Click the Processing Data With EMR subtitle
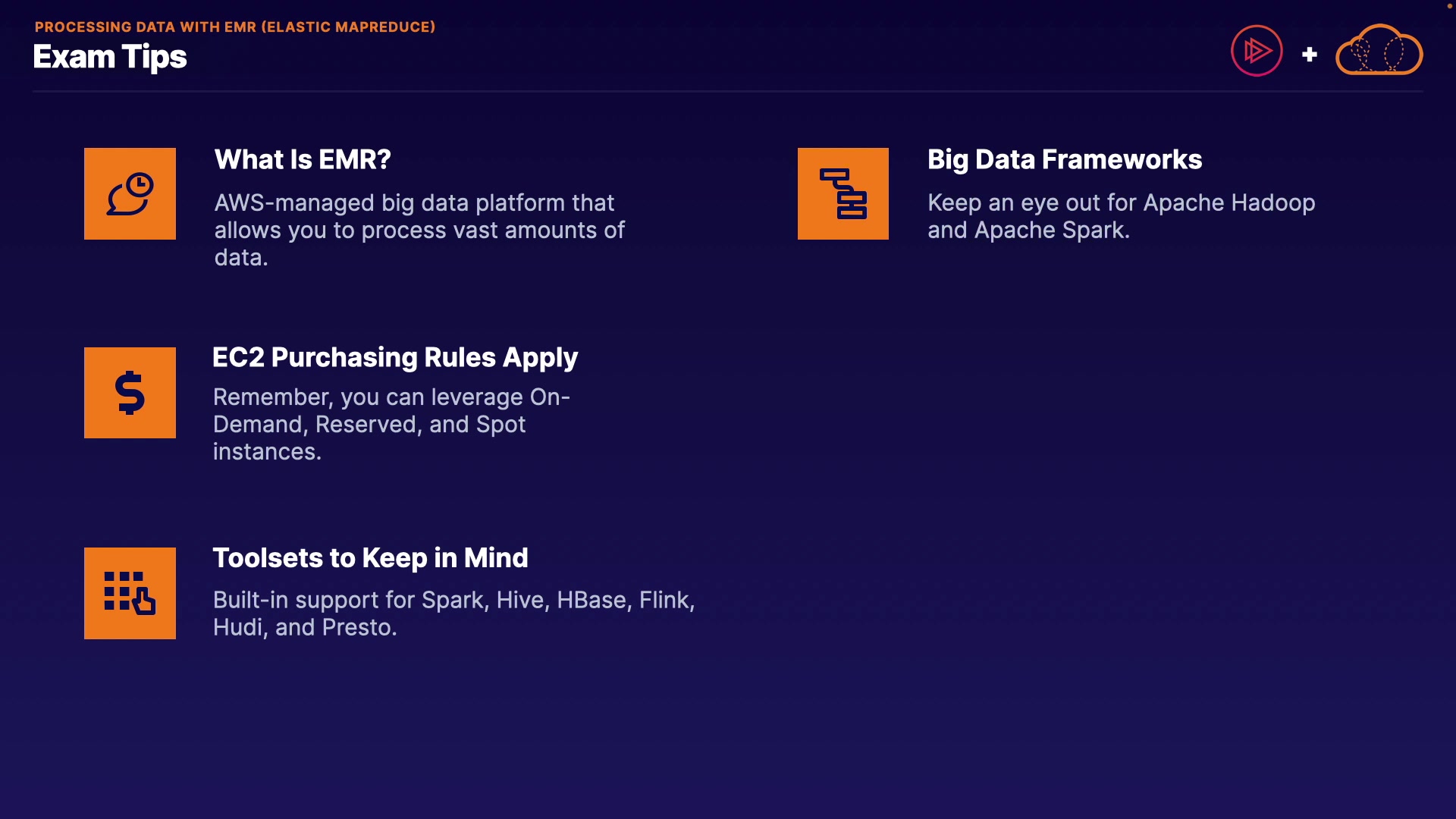The width and height of the screenshot is (1456, 819). [235, 27]
